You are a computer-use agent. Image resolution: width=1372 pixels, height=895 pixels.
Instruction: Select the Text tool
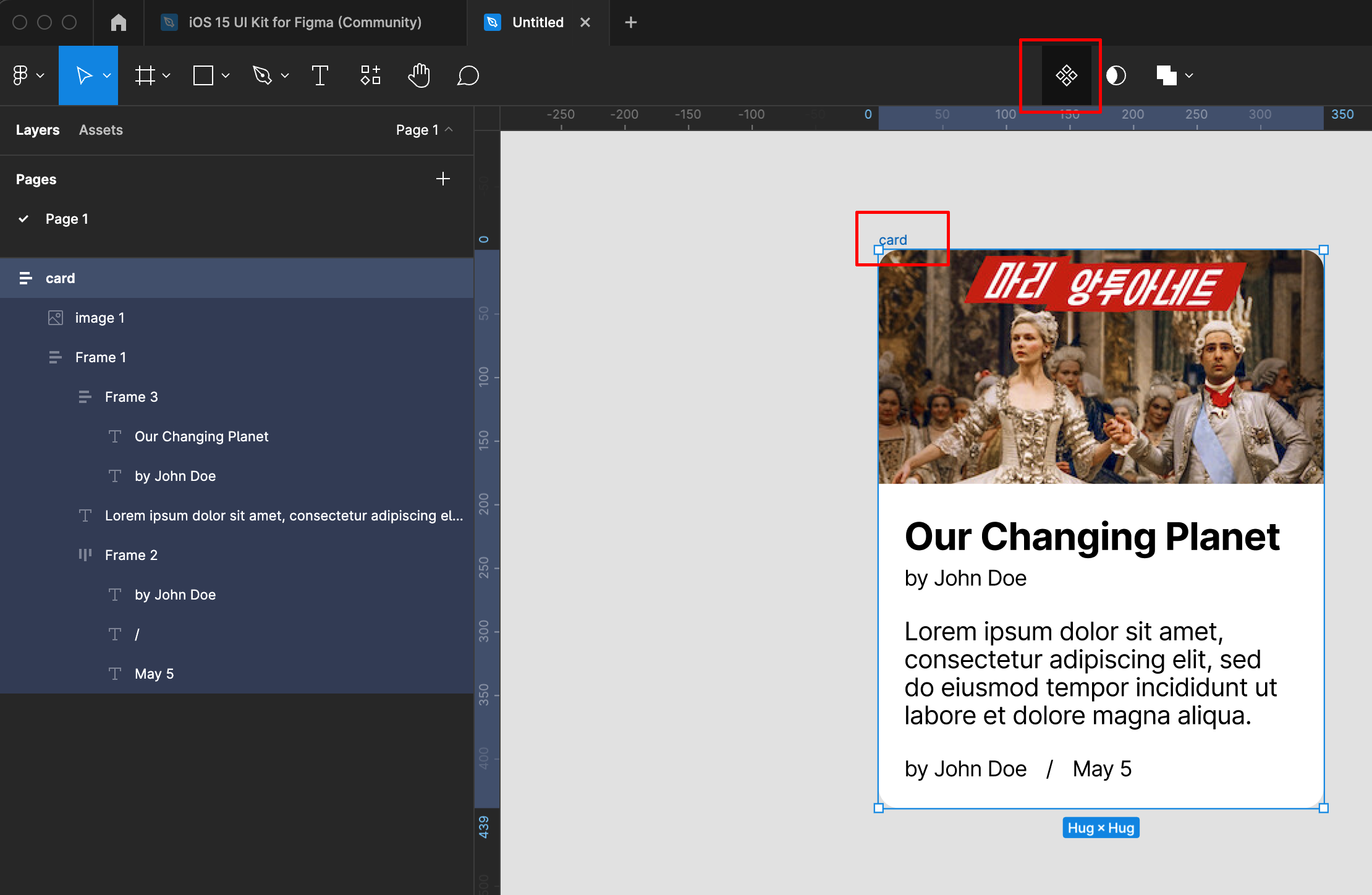320,75
